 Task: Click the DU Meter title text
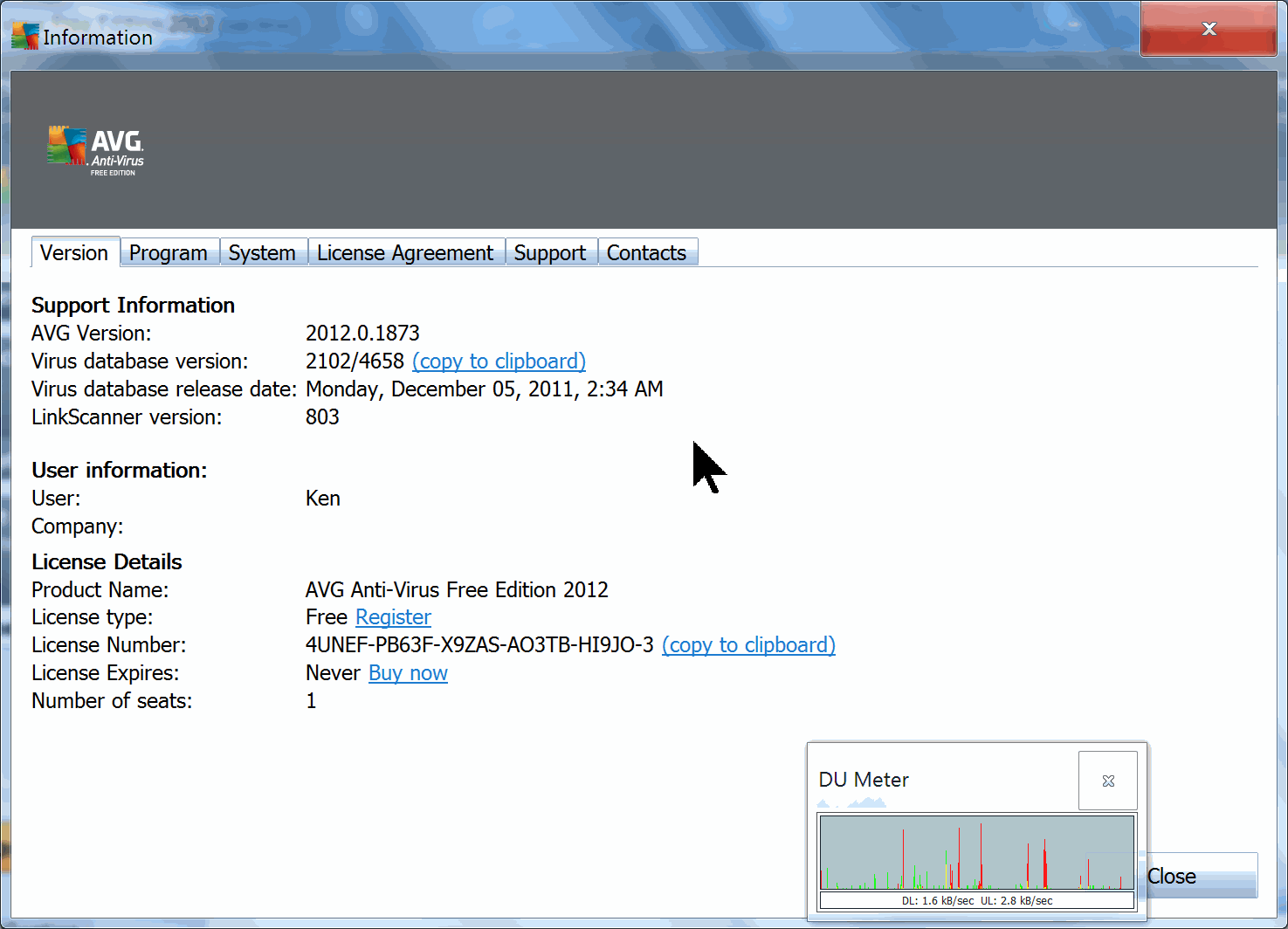tap(864, 780)
